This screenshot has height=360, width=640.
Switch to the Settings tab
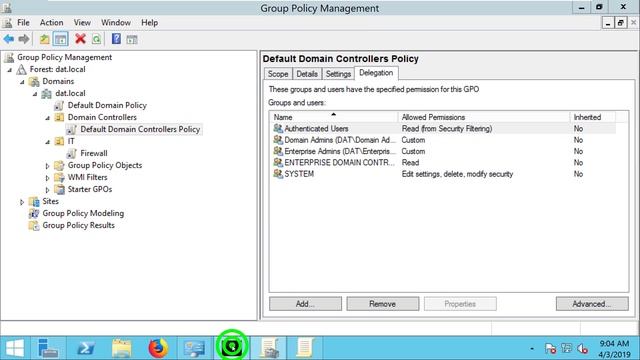tap(338, 74)
